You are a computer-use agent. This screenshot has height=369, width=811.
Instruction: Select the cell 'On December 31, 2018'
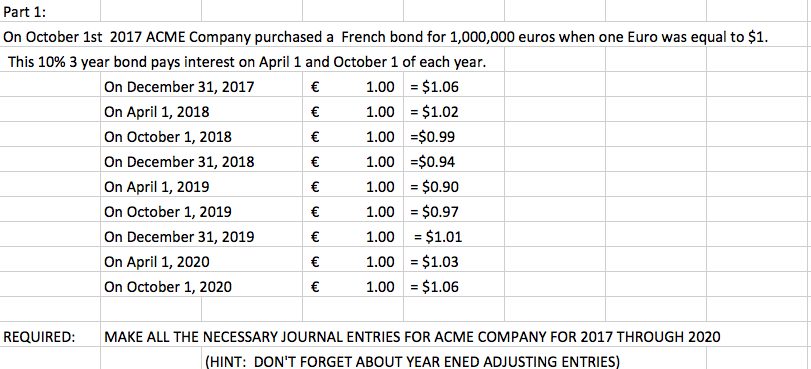[x=179, y=162]
